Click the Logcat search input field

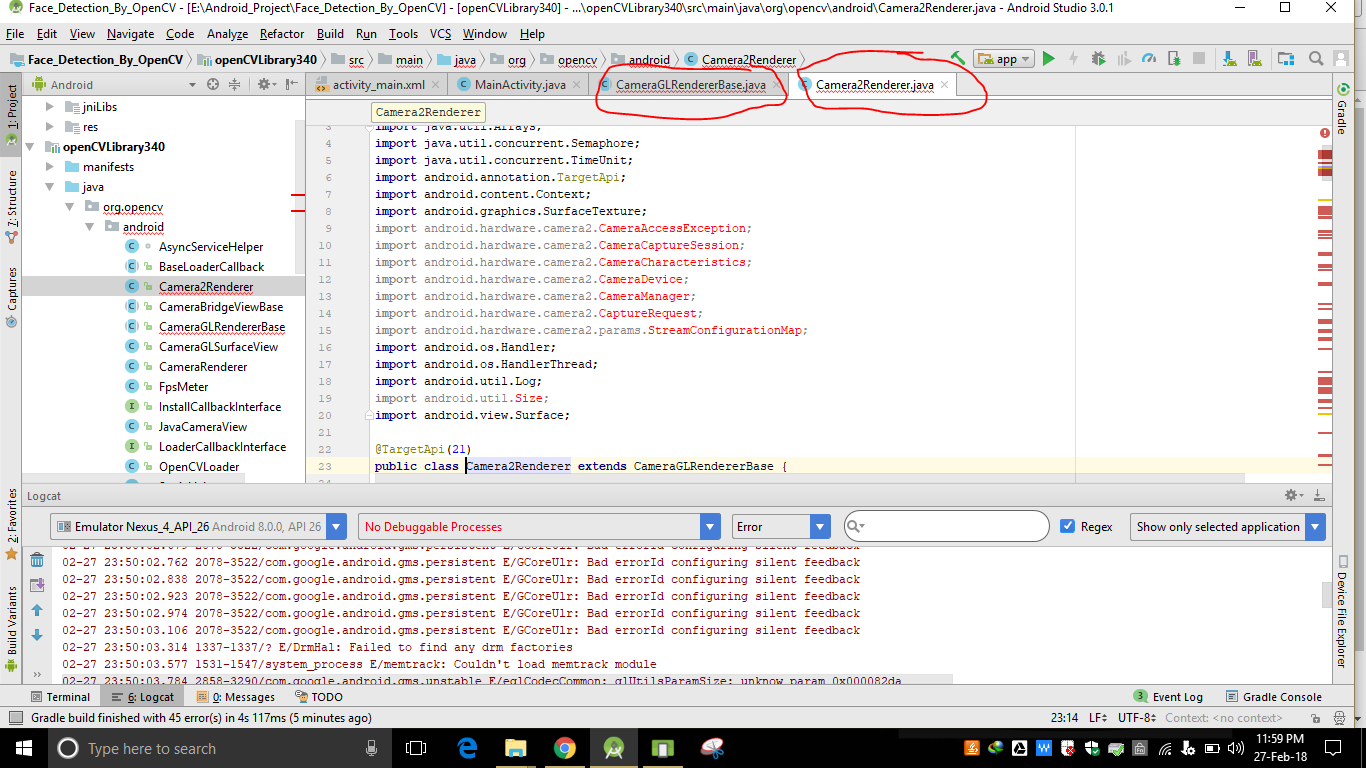click(946, 526)
